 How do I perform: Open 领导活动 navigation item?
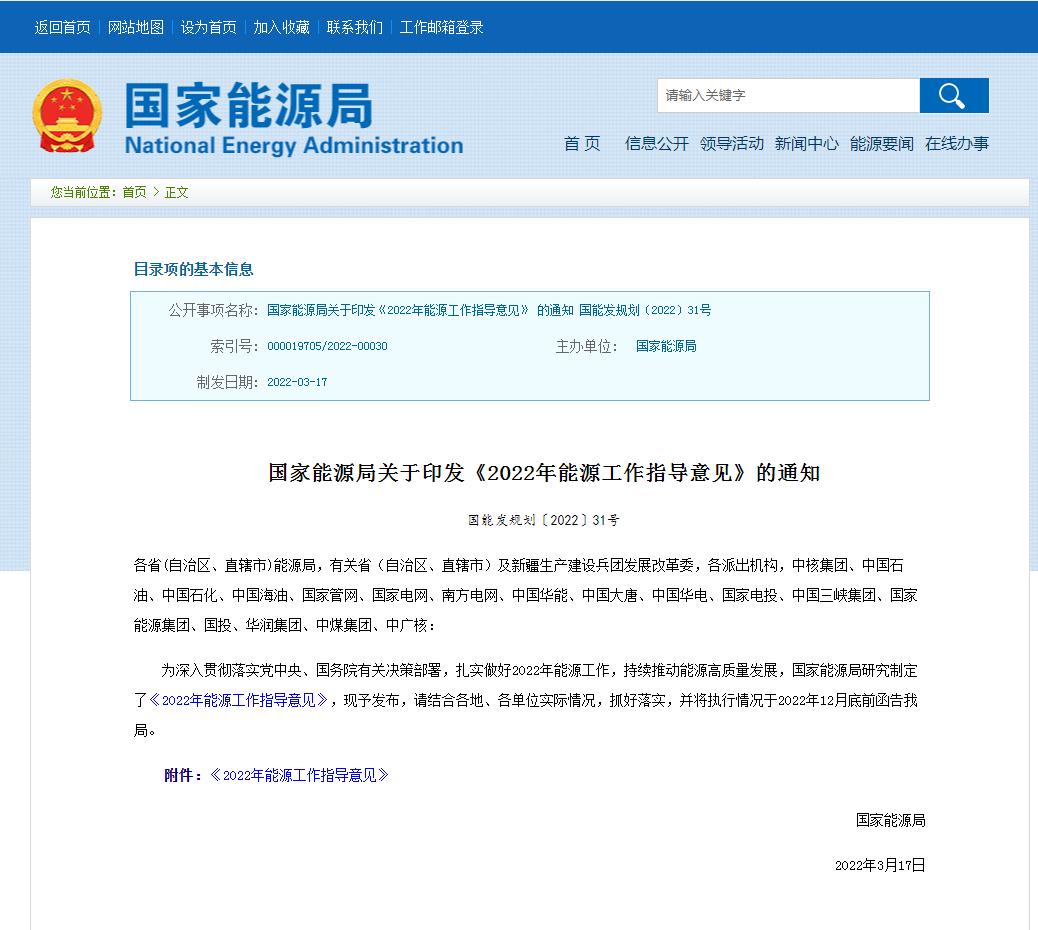[731, 144]
